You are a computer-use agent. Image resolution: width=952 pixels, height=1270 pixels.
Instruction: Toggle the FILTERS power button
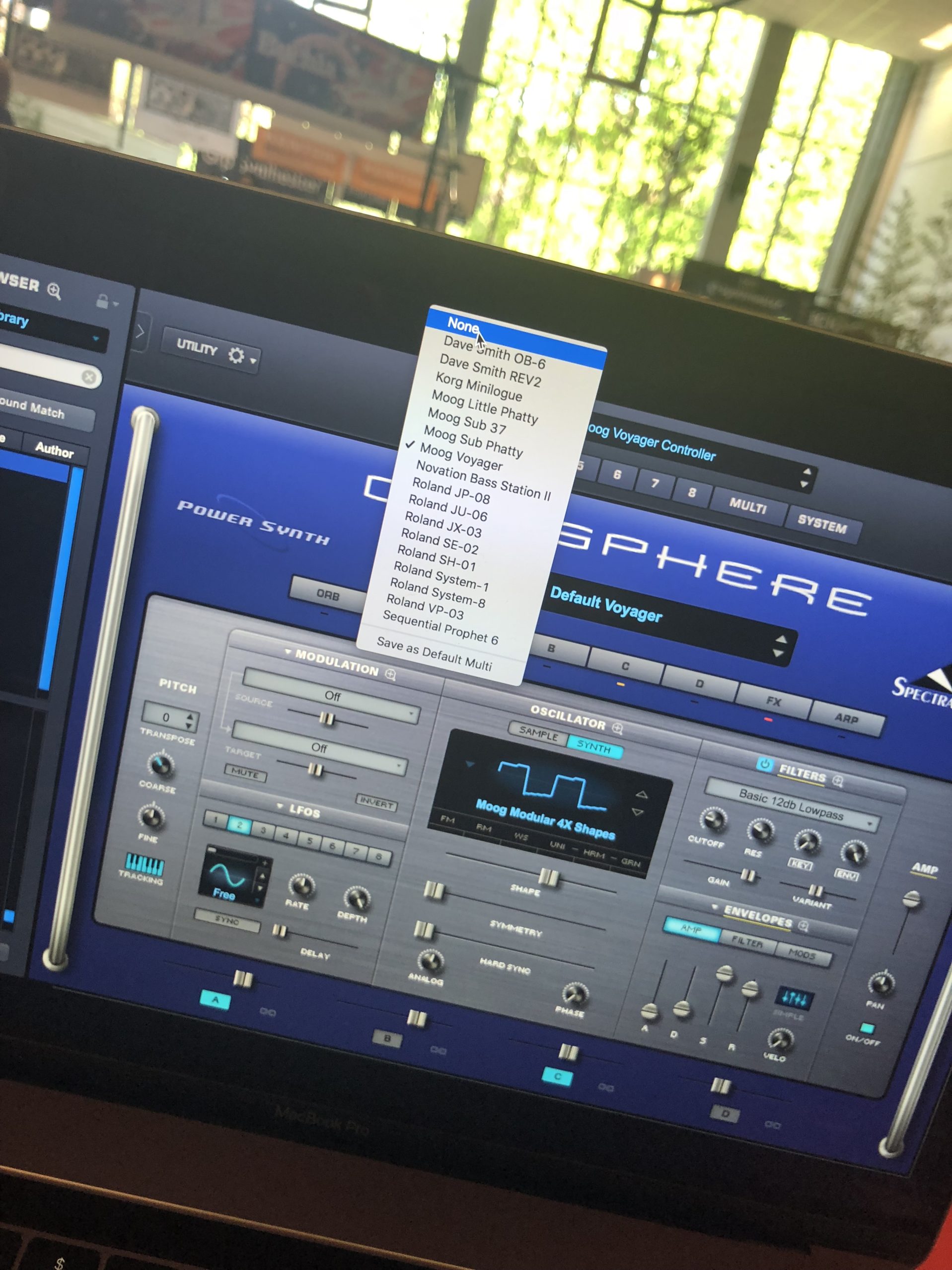point(764,764)
